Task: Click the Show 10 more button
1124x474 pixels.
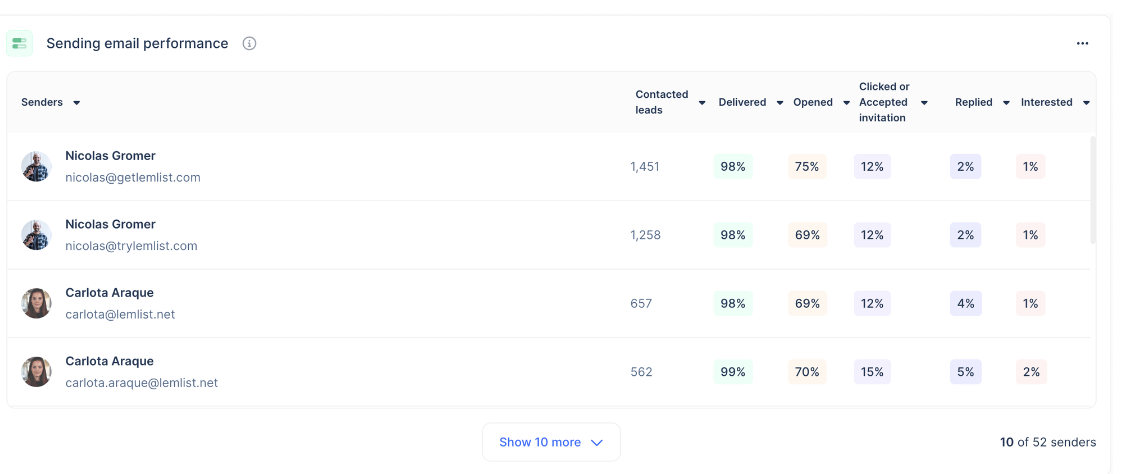Action: click(551, 442)
